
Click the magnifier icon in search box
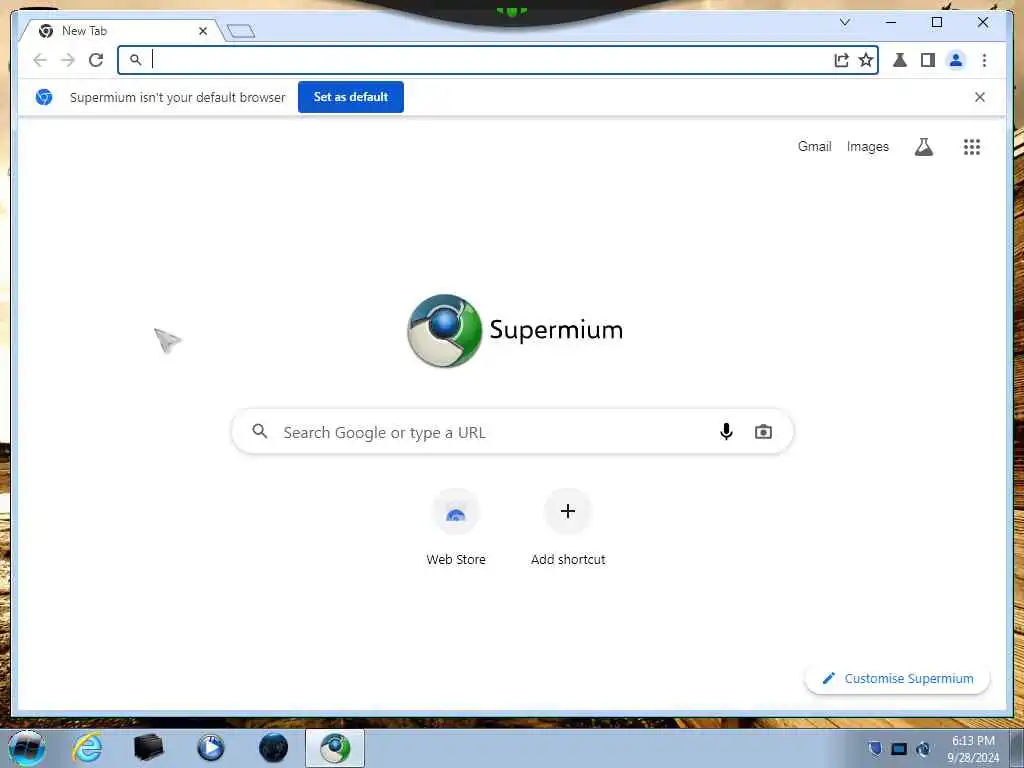coord(260,432)
